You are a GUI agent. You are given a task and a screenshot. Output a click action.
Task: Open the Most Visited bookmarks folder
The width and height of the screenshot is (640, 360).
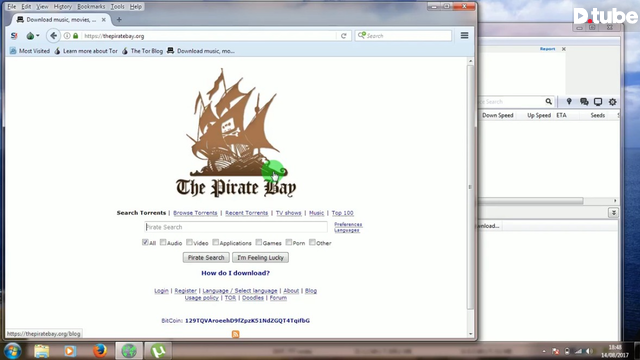[30, 51]
